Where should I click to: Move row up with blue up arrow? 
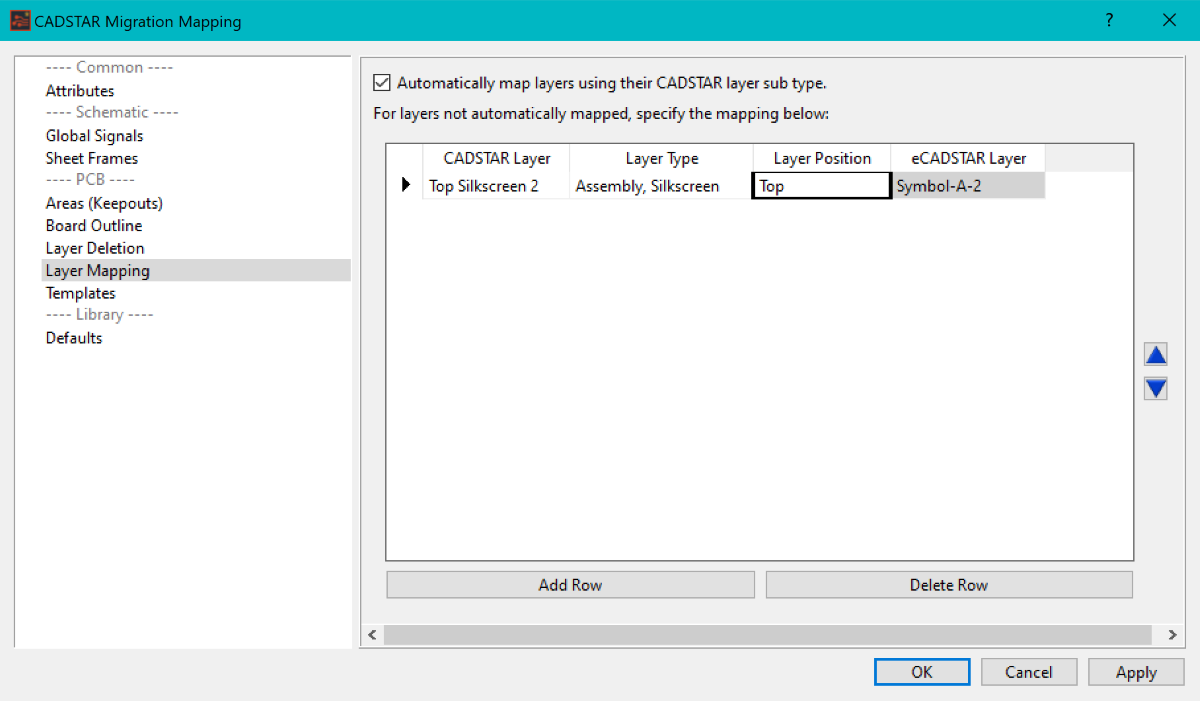1156,355
